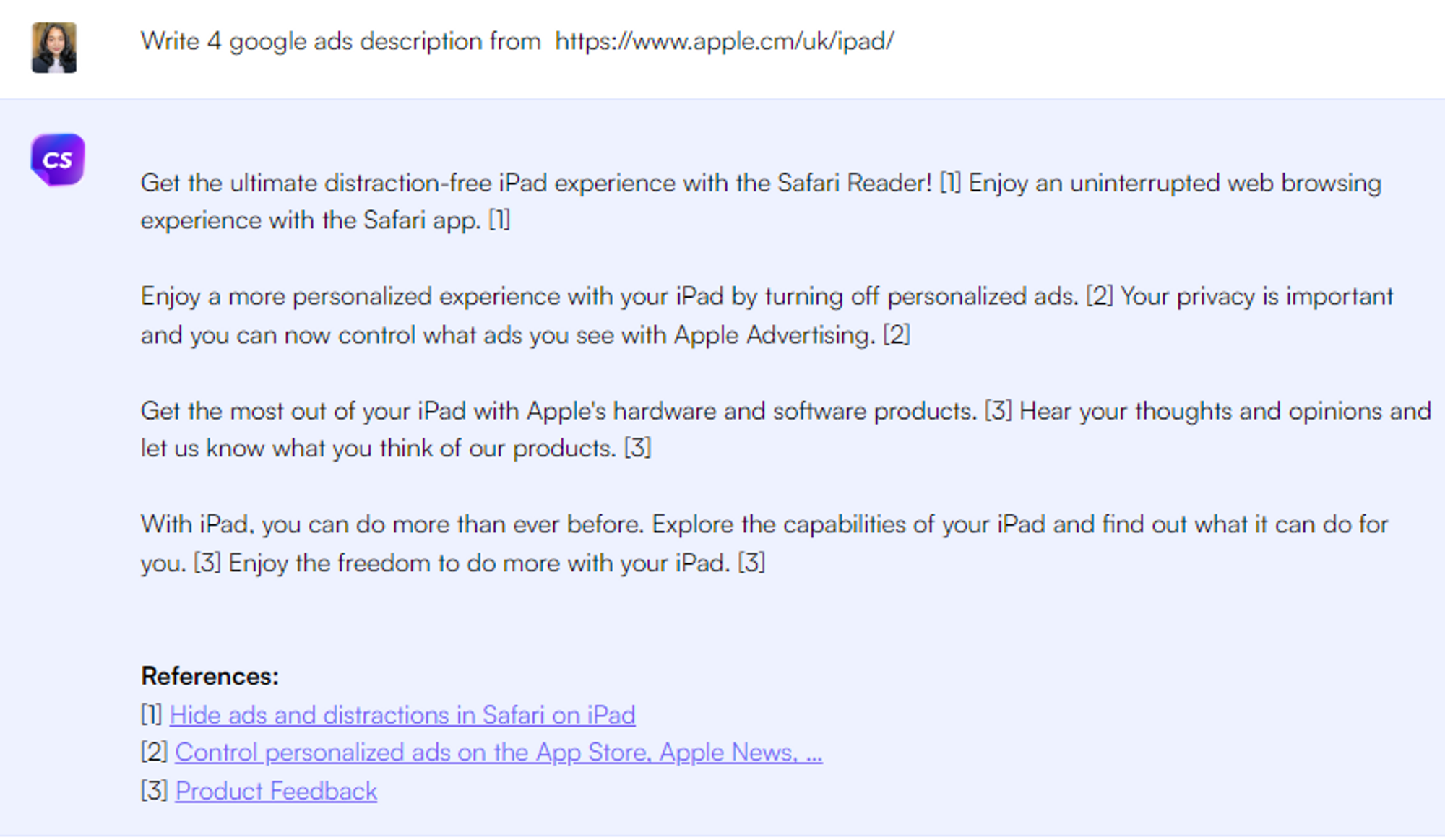Image resolution: width=1445 pixels, height=840 pixels.
Task: Click the [3] citation after 'your iPad.'
Action: (751, 563)
